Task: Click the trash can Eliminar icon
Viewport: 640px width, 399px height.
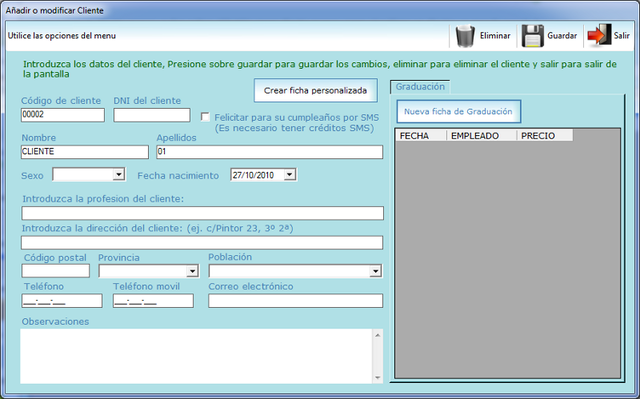Action: point(465,36)
